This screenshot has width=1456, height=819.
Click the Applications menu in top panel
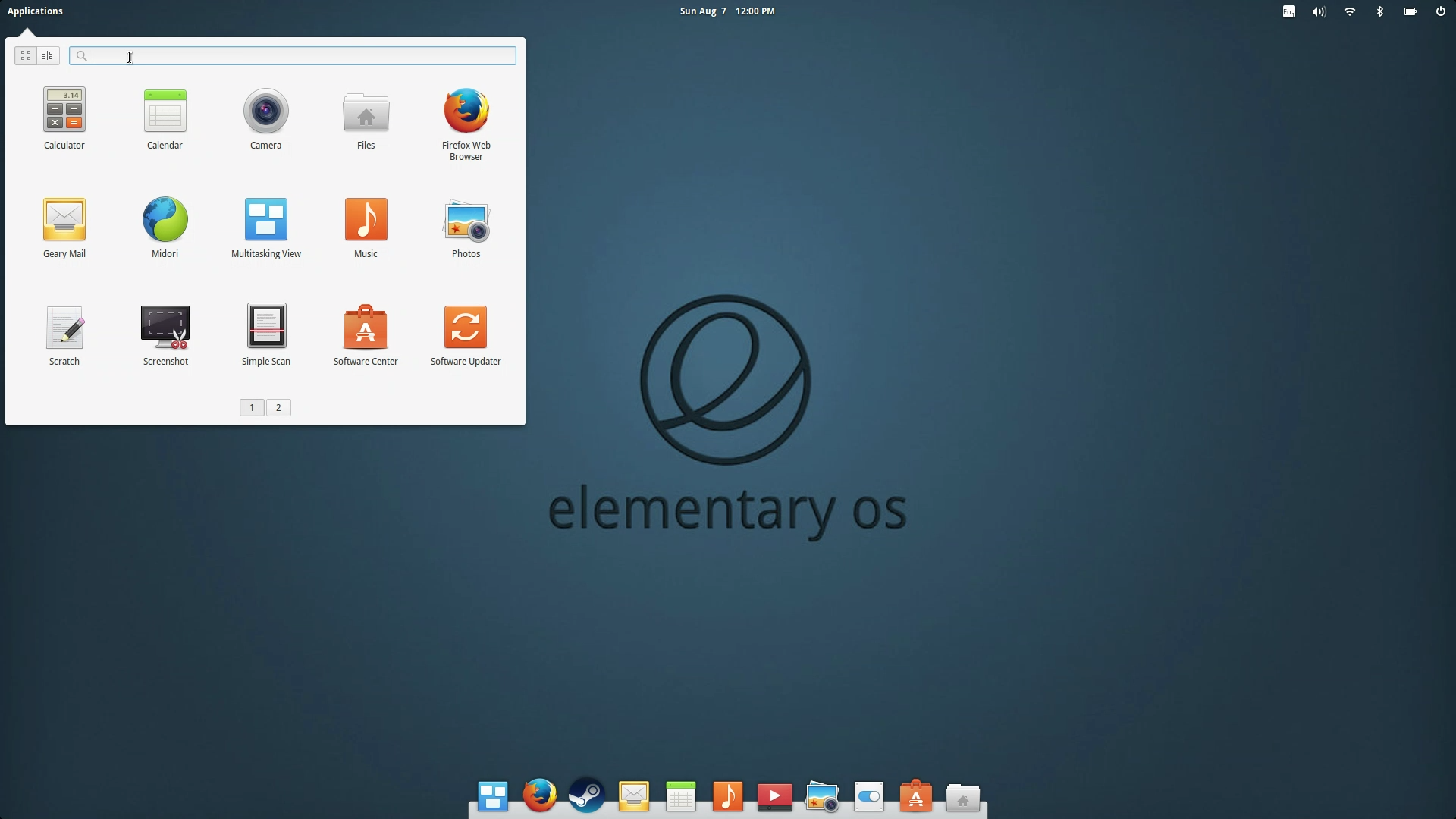click(x=35, y=11)
